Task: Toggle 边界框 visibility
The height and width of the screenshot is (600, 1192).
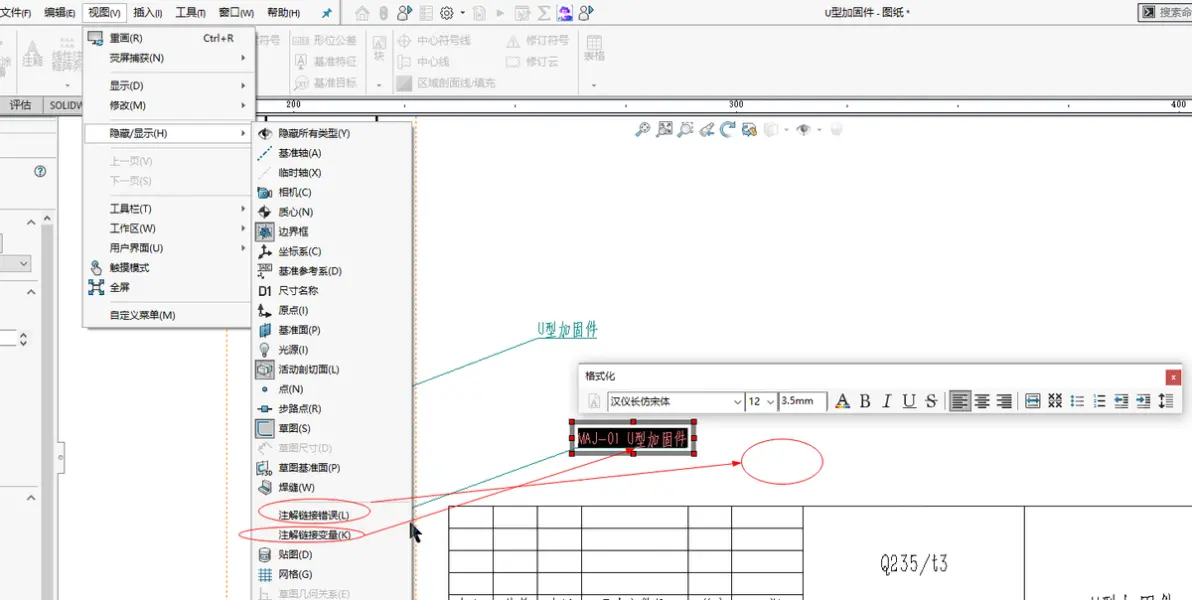Action: [x=332, y=231]
